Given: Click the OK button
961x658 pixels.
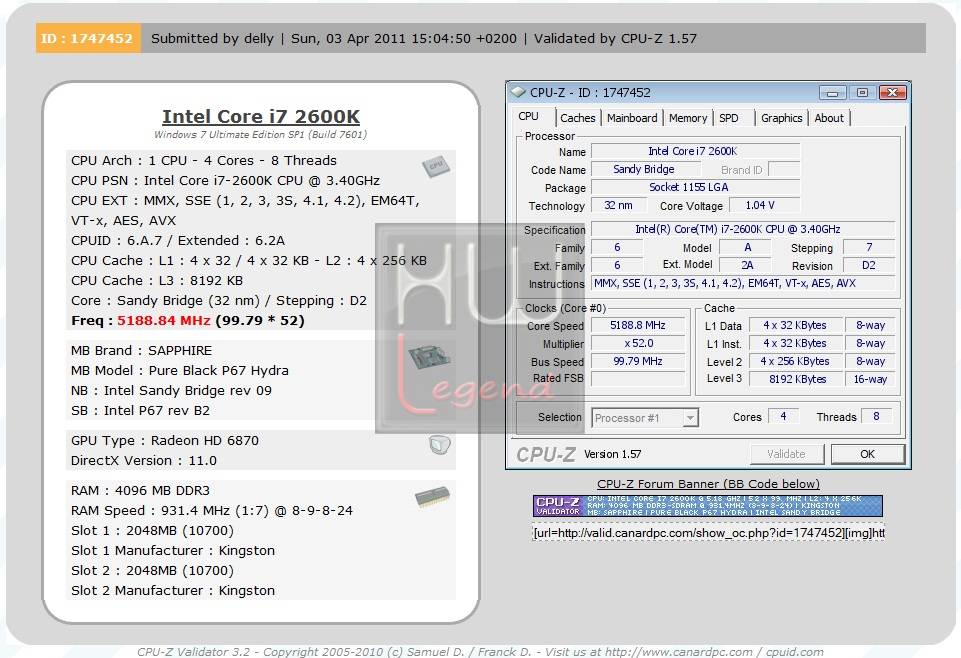Looking at the screenshot, I should (867, 454).
